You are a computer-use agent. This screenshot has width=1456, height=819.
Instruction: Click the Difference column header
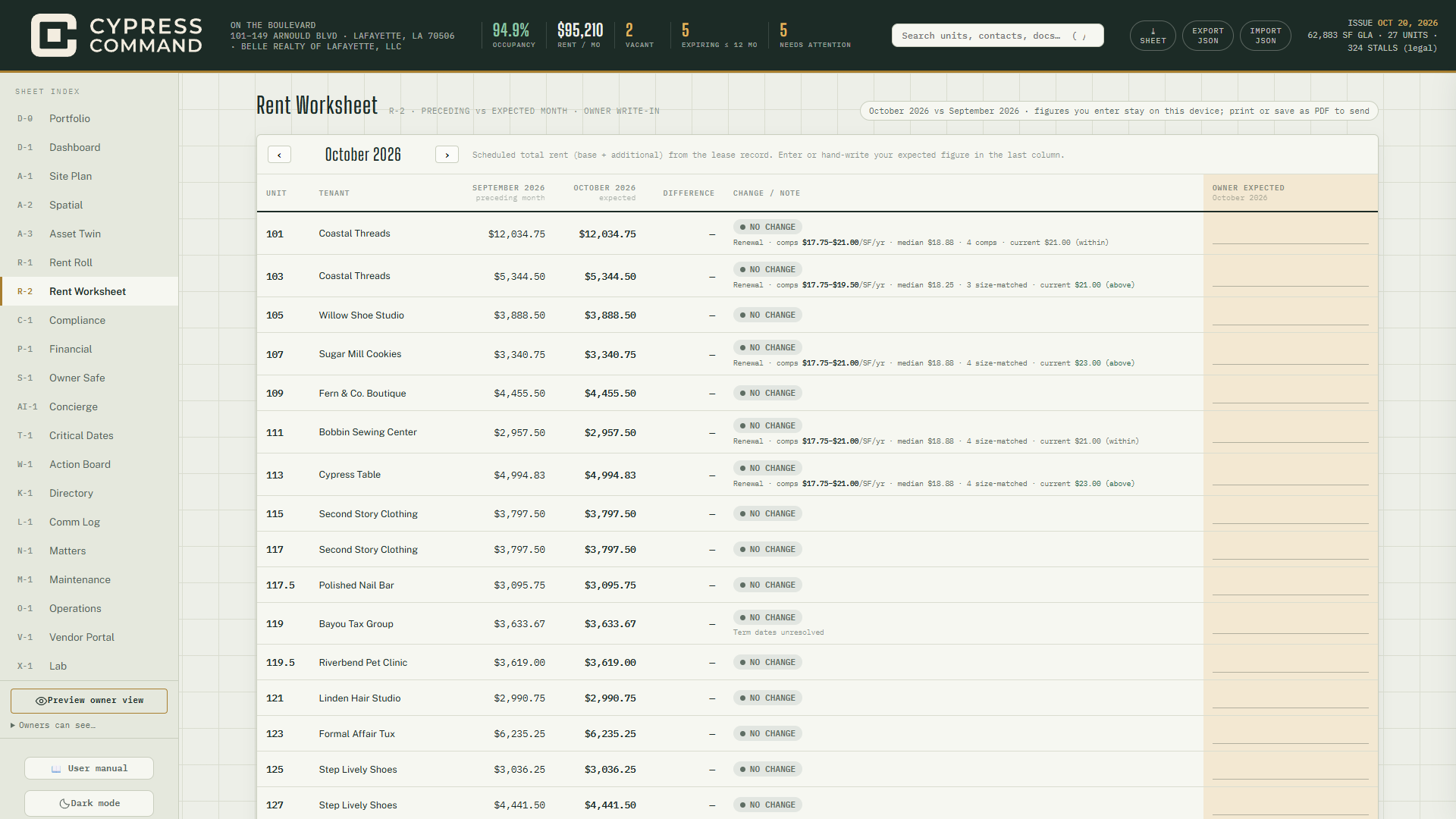pyautogui.click(x=689, y=193)
